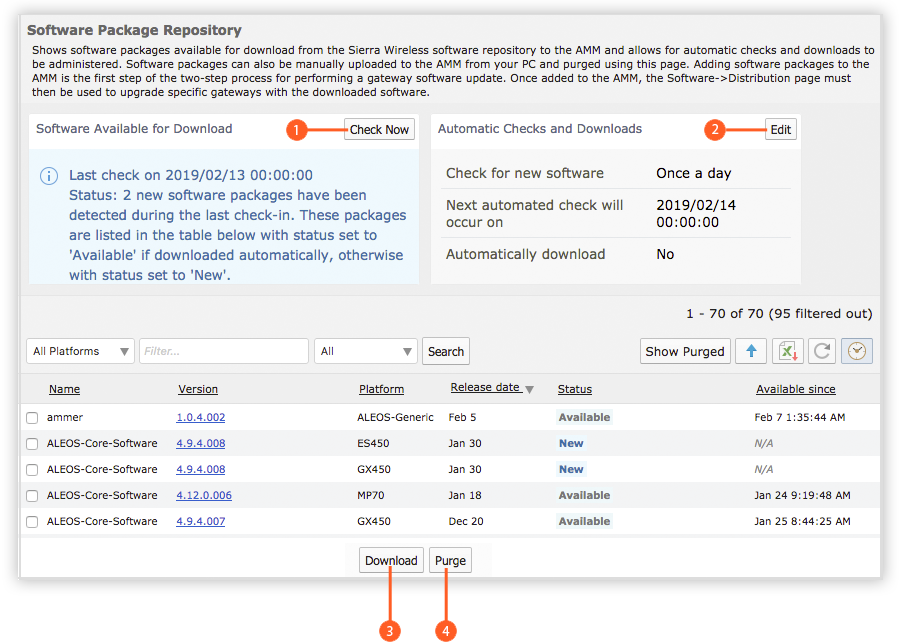Click the upload software package arrow icon
This screenshot has width=900, height=643.
(x=751, y=351)
